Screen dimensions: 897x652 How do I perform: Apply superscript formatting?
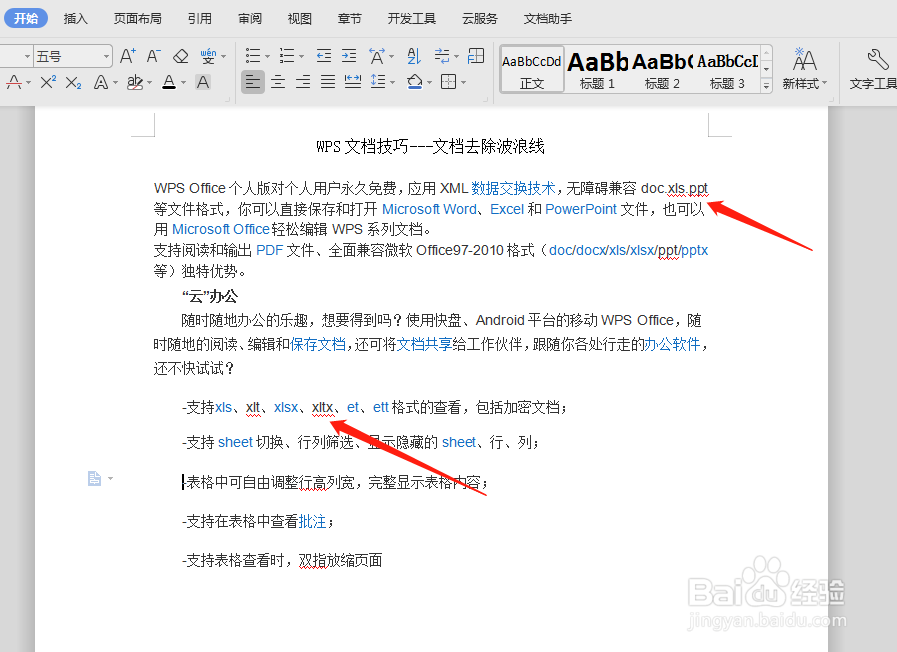click(x=48, y=82)
